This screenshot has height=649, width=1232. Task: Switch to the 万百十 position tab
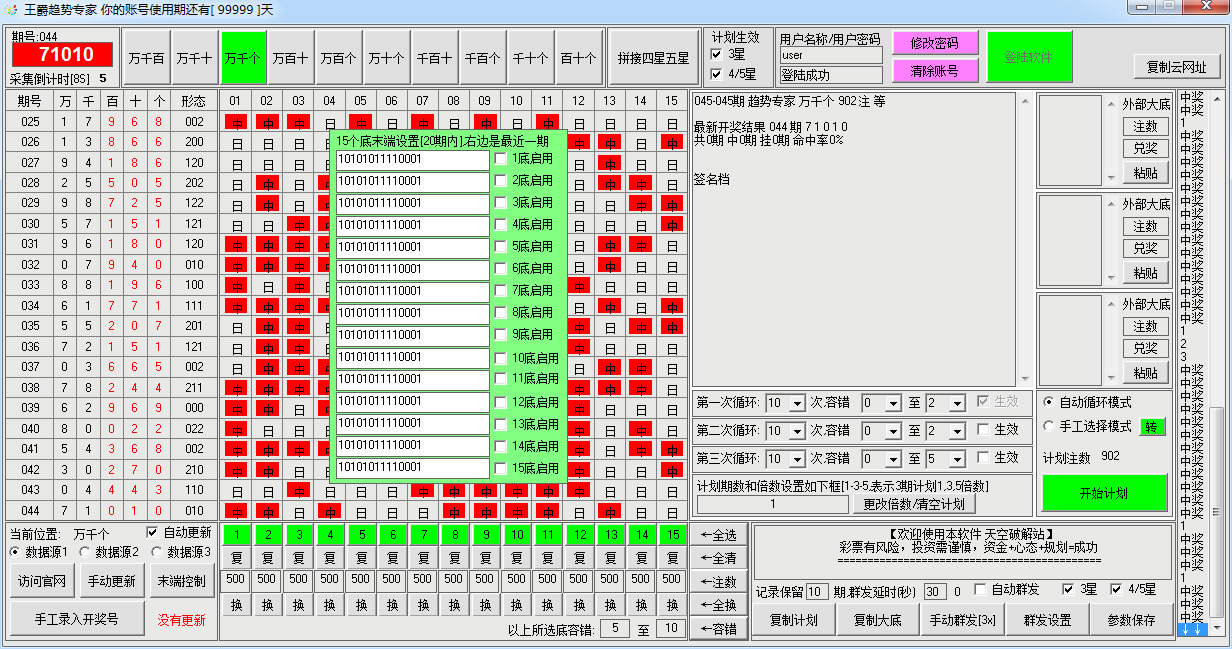[290, 58]
